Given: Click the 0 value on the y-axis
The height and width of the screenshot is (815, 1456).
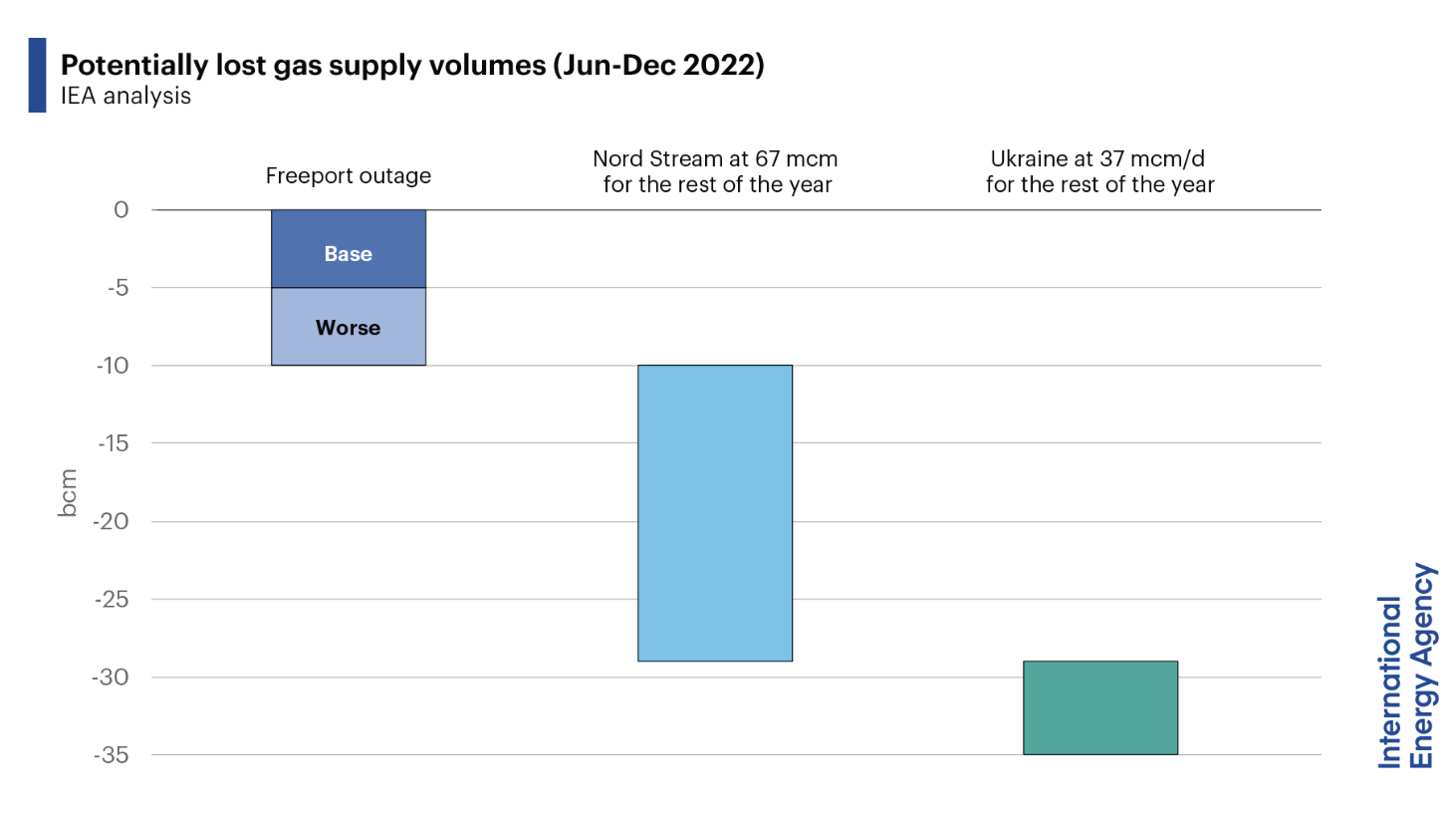Looking at the screenshot, I should pos(121,210).
